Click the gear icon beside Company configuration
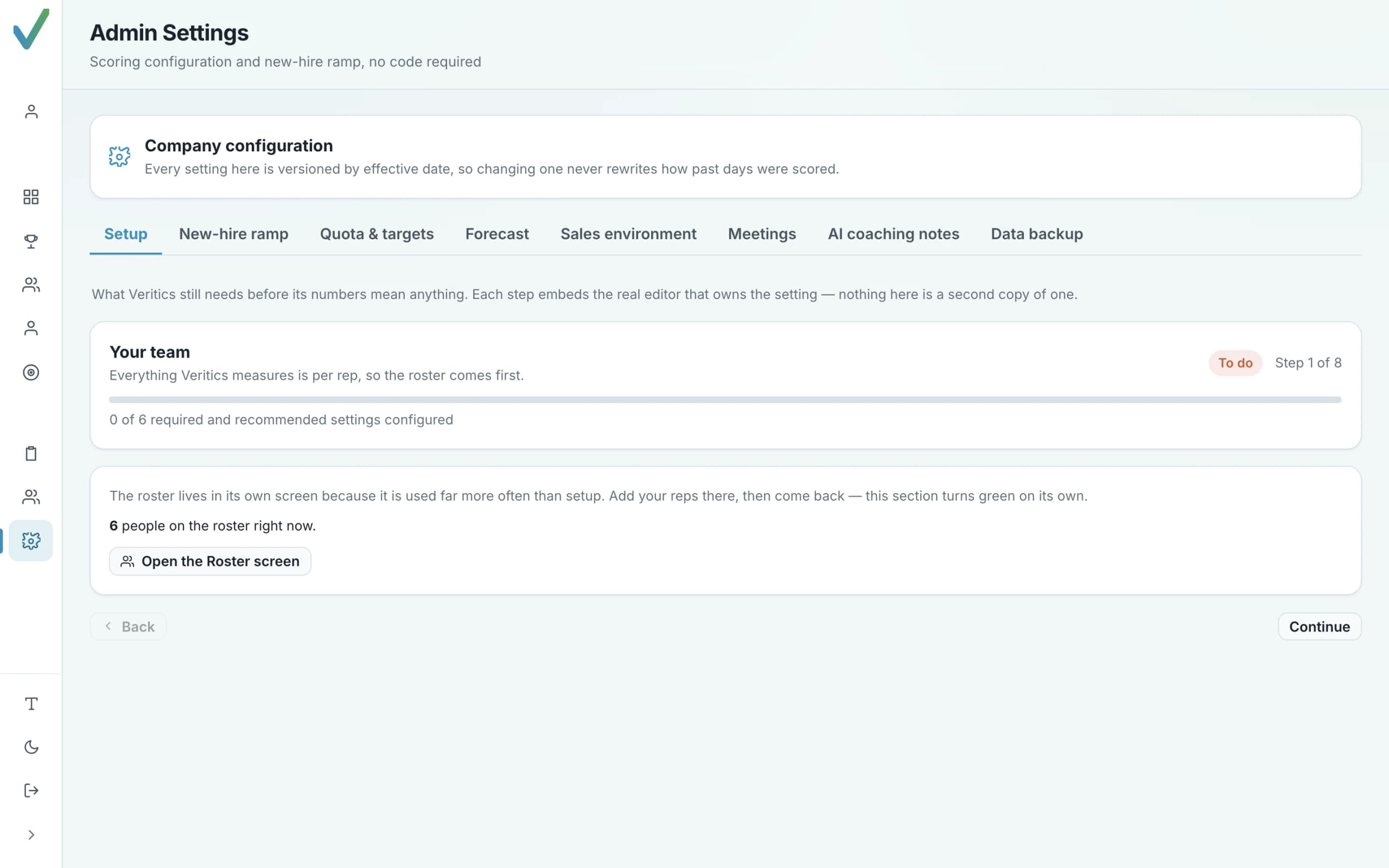The image size is (1389, 868). 119,156
